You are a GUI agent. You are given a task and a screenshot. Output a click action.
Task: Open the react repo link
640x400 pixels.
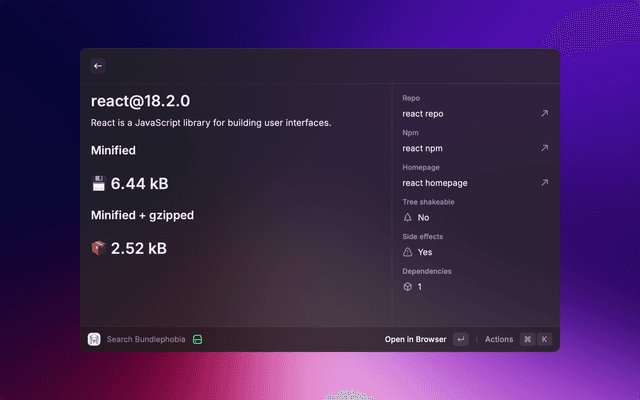[x=423, y=114]
